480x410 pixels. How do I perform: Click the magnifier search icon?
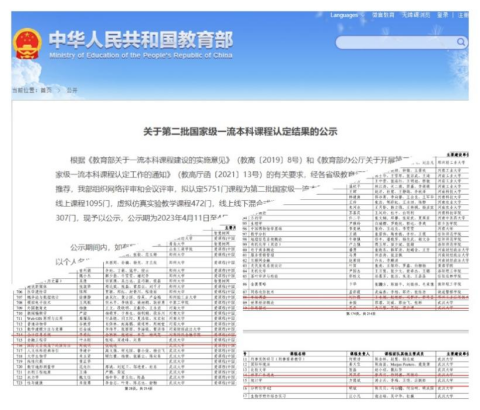pyautogui.click(x=461, y=42)
